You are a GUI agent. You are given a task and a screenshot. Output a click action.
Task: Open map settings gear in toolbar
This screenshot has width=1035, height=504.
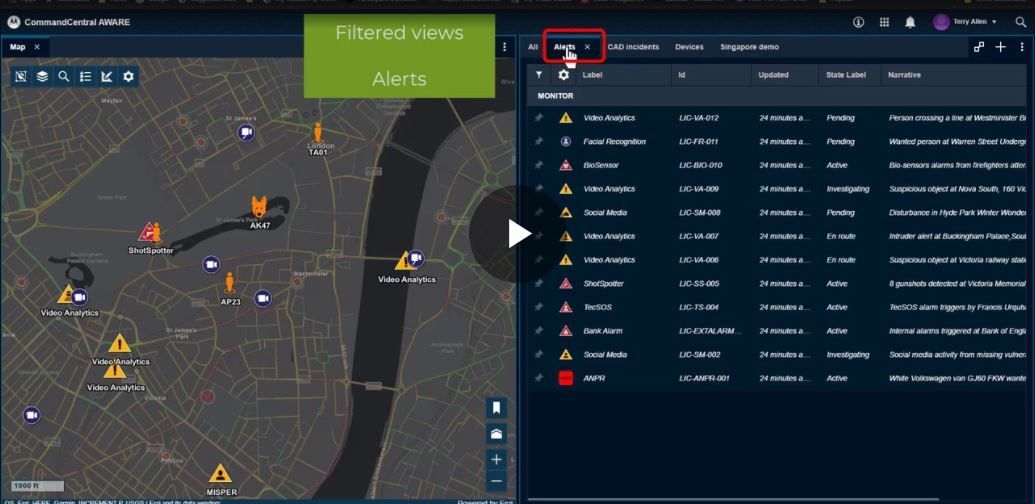128,76
